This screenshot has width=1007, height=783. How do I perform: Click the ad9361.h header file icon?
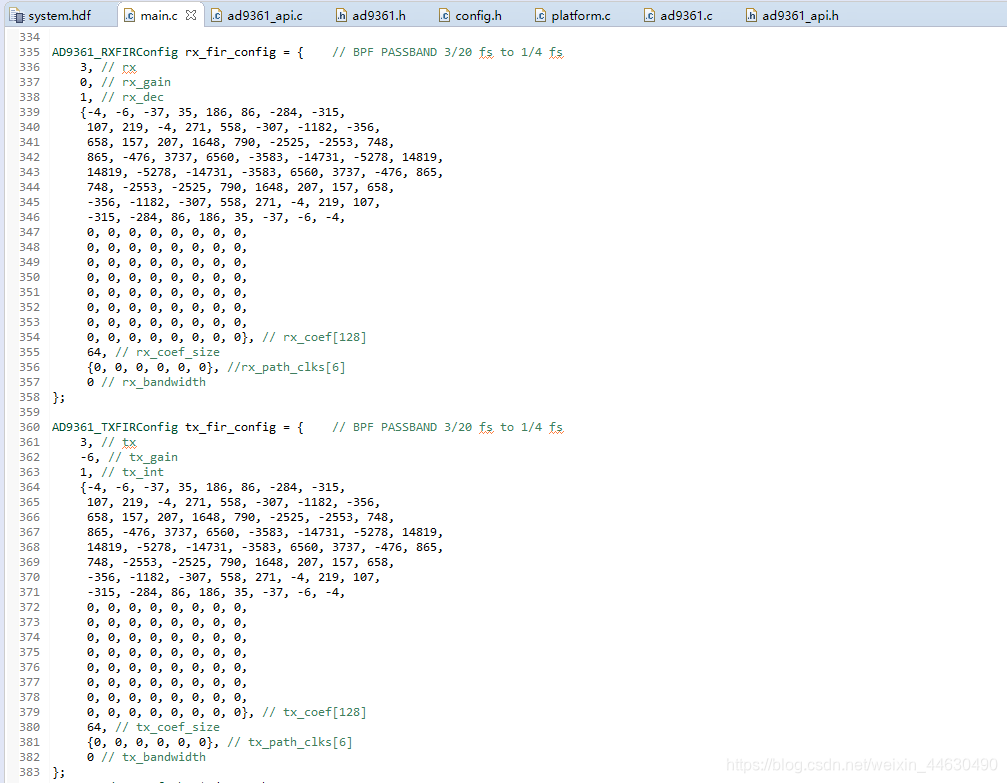[342, 15]
